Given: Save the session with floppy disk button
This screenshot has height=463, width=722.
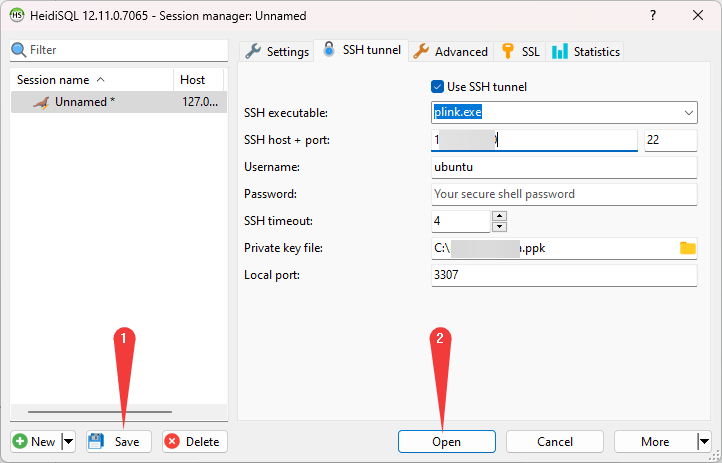Looking at the screenshot, I should (118, 441).
